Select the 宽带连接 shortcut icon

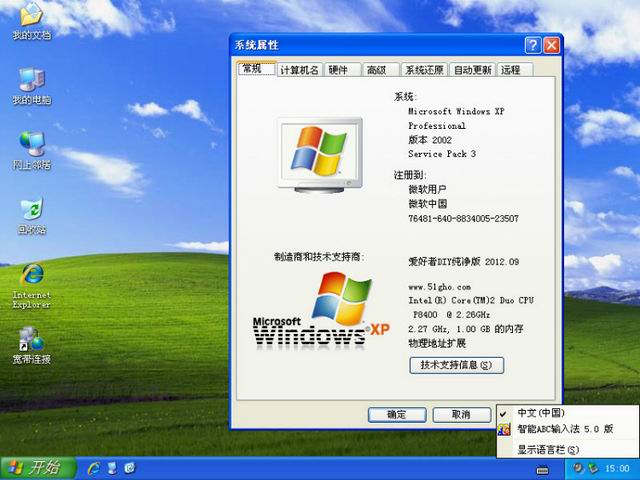pos(31,345)
